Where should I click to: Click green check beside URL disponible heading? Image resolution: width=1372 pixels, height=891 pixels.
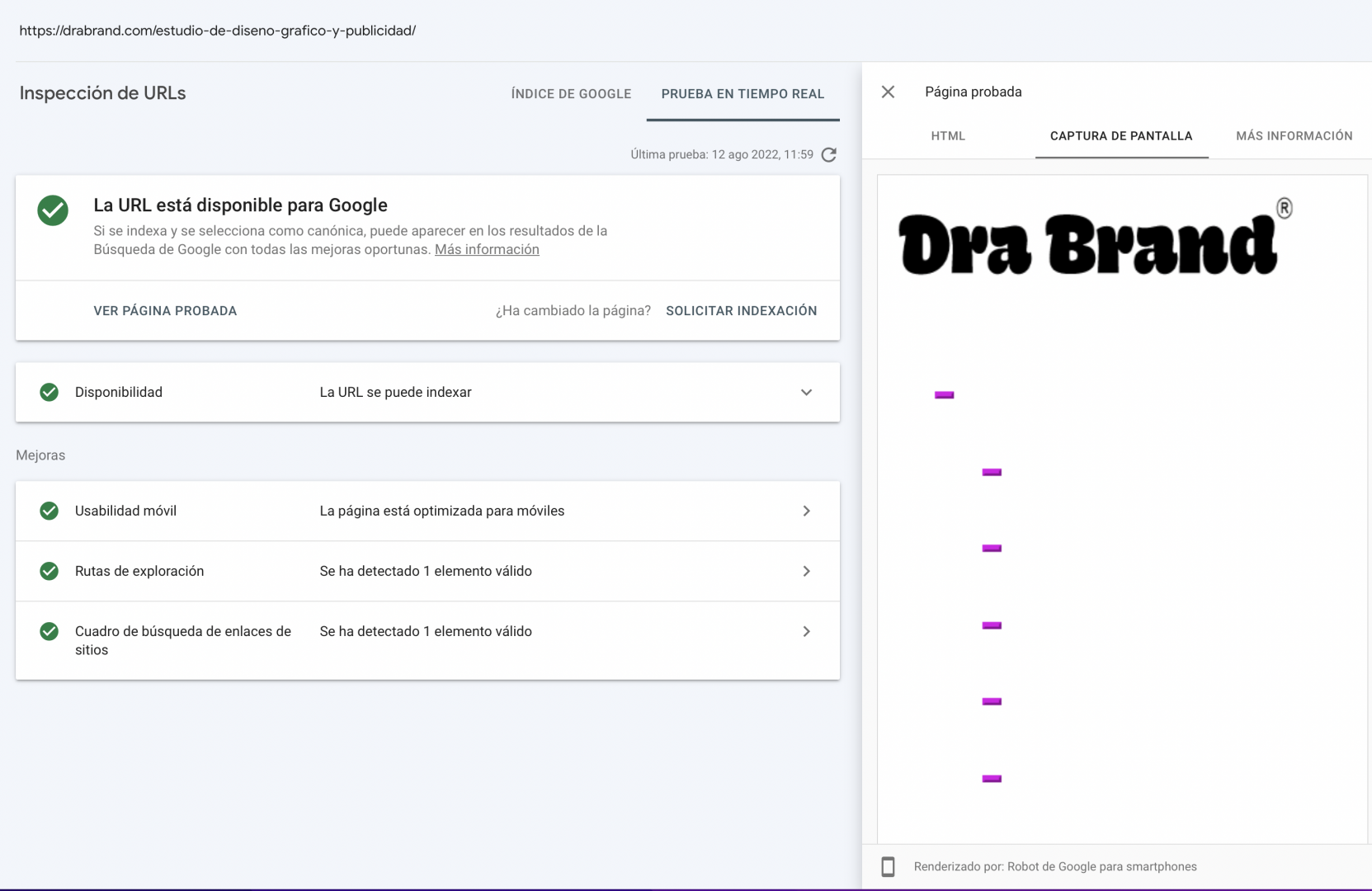[53, 210]
